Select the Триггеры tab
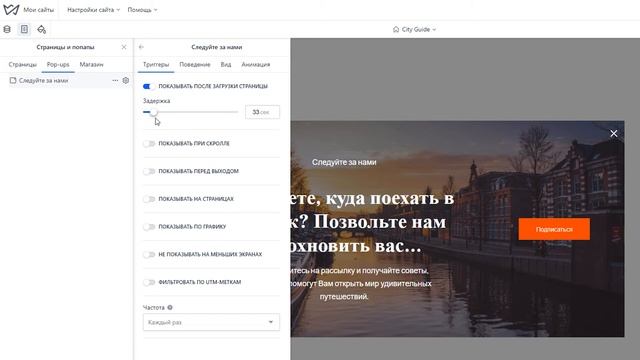Viewport: 640px width, 360px height. point(156,64)
